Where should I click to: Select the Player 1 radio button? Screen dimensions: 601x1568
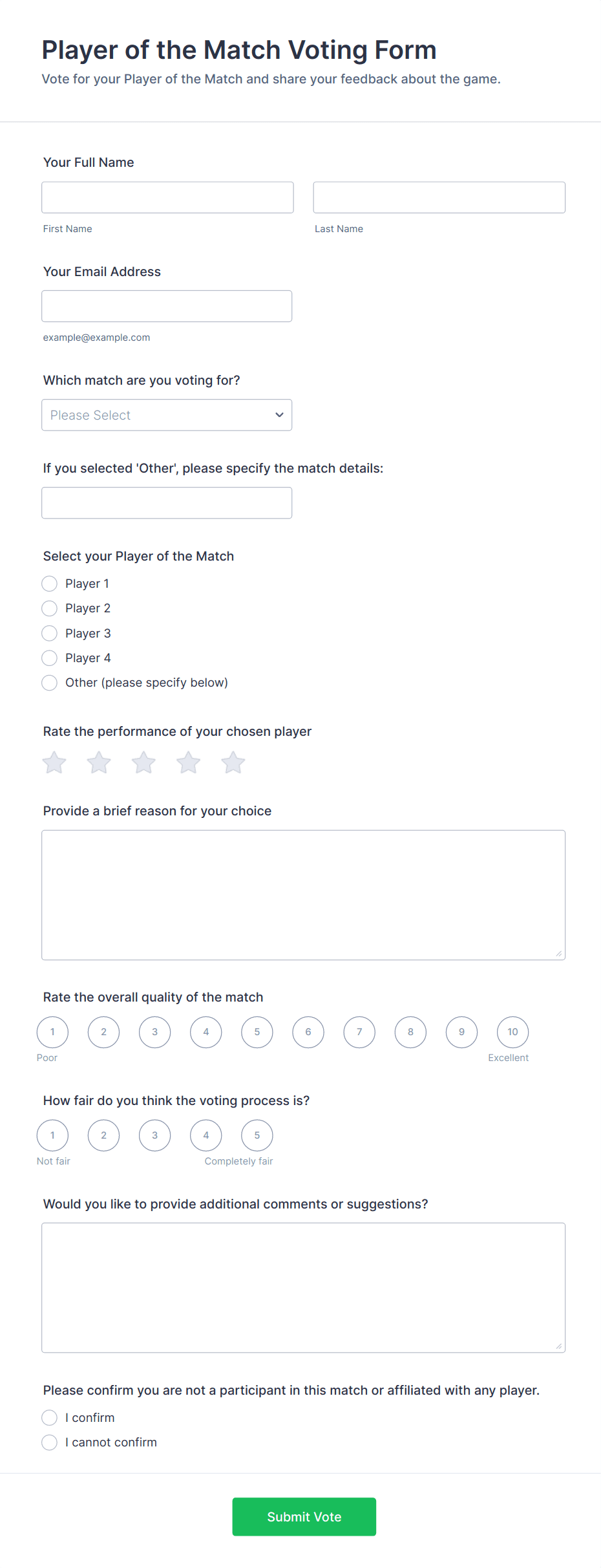(x=50, y=584)
